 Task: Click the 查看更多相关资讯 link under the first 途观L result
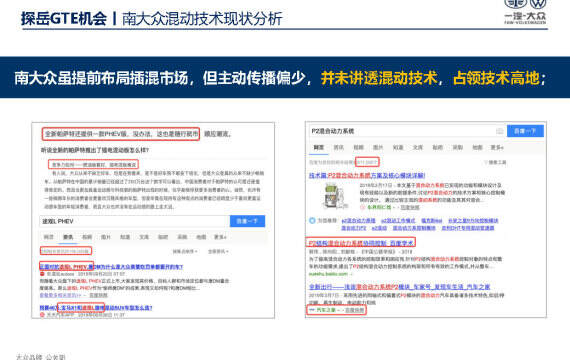pyautogui.click(x=60, y=295)
